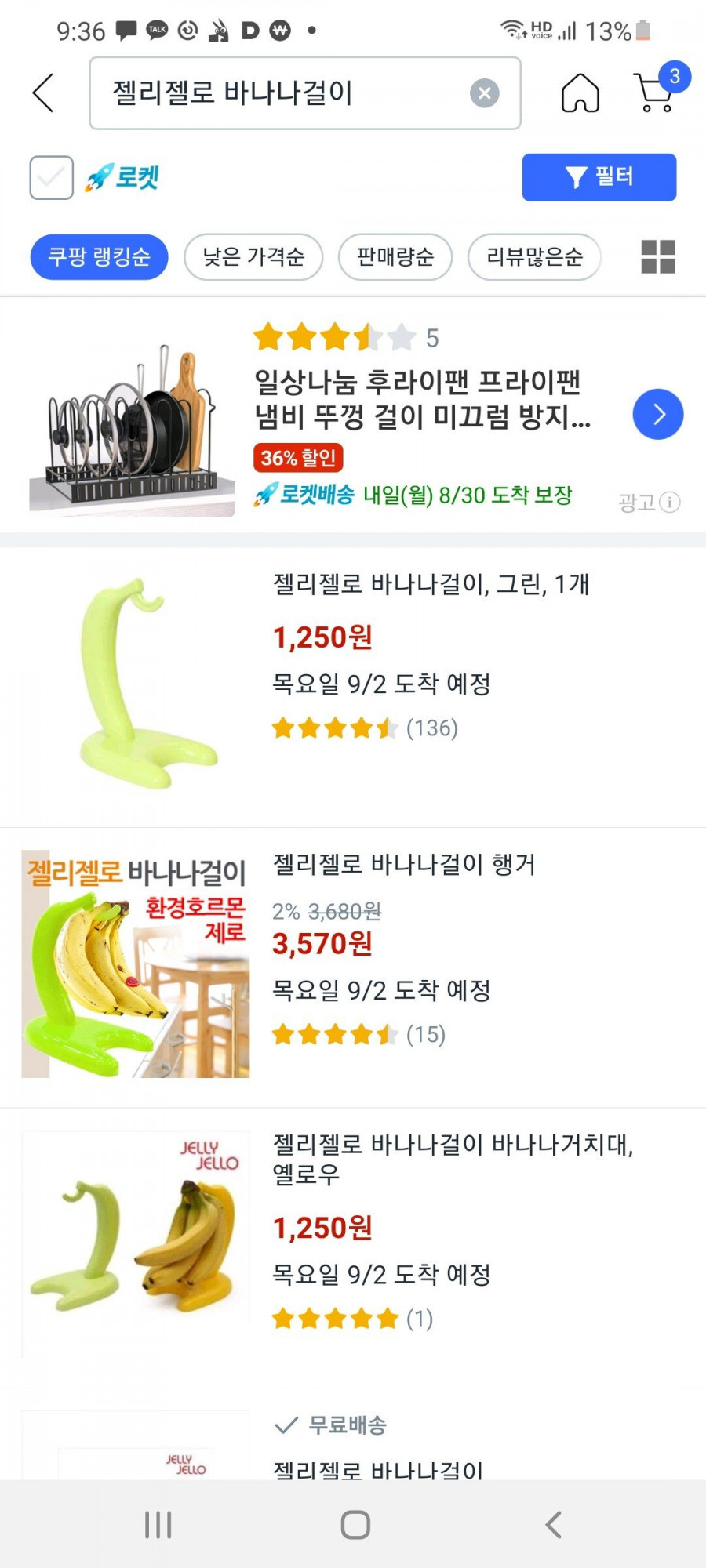The height and width of the screenshot is (1568, 706).
Task: Select the 쿠팡 랭킹순 sort tab
Action: point(99,256)
